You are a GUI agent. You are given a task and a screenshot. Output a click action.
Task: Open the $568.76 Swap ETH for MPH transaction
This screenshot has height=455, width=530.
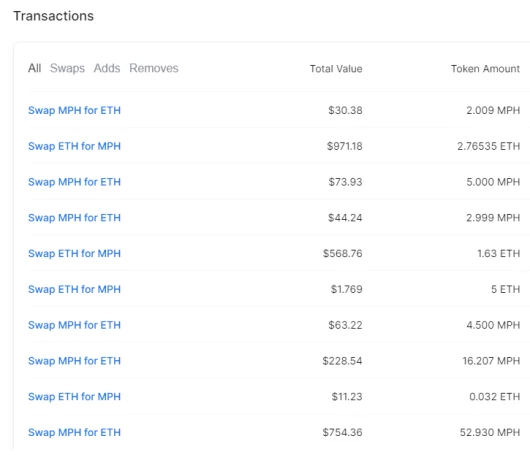point(74,254)
